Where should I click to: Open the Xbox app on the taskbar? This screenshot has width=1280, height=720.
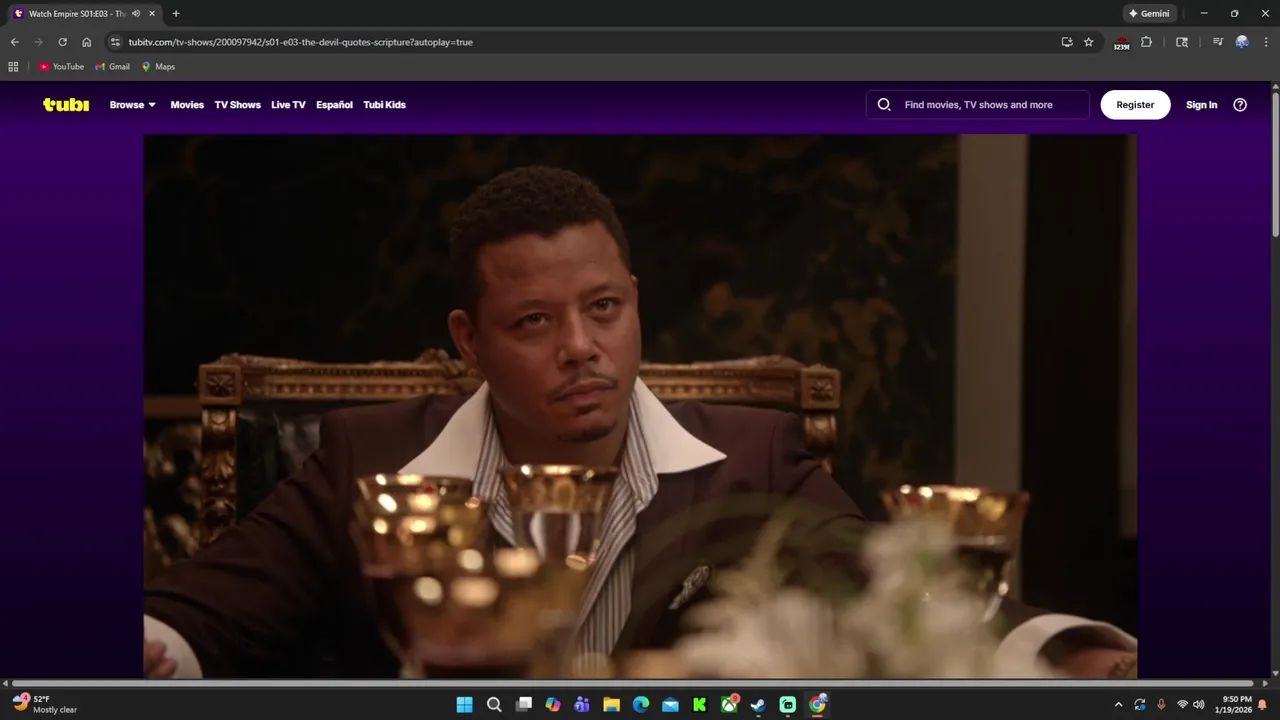(729, 704)
